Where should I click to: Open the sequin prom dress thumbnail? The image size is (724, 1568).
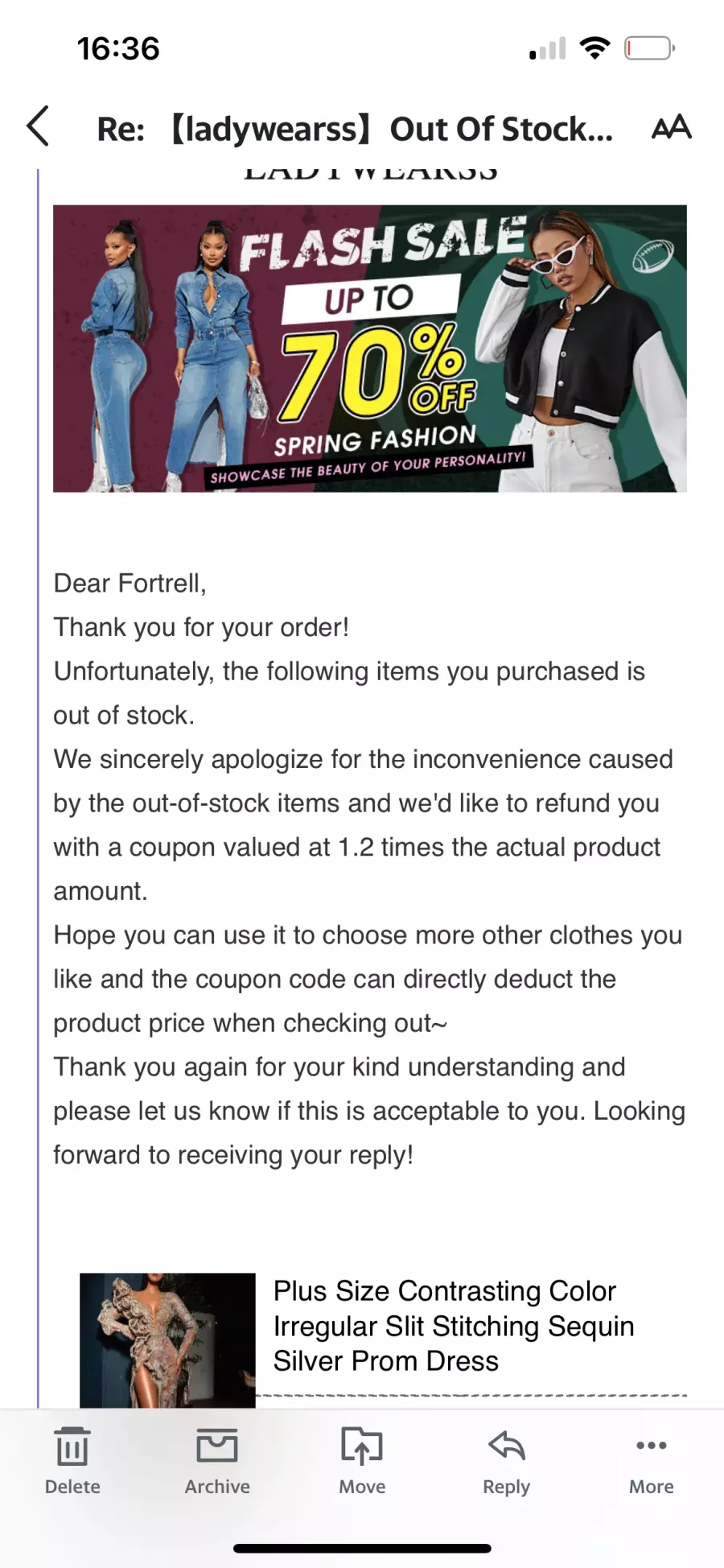167,1340
